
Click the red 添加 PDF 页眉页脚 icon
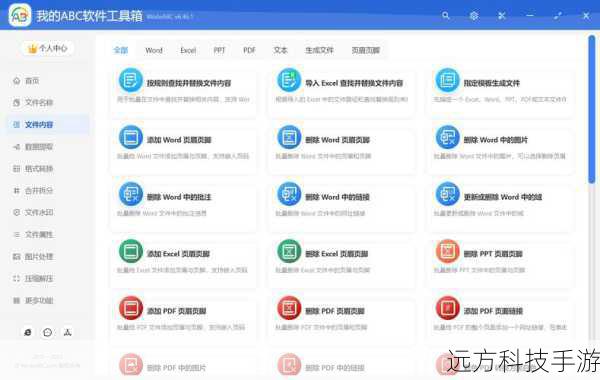click(131, 308)
